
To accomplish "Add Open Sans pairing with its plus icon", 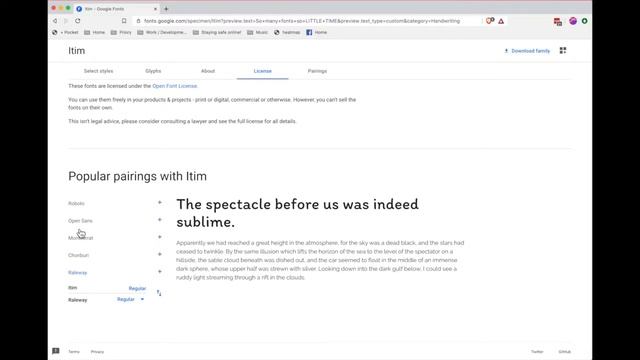I will pos(160,220).
